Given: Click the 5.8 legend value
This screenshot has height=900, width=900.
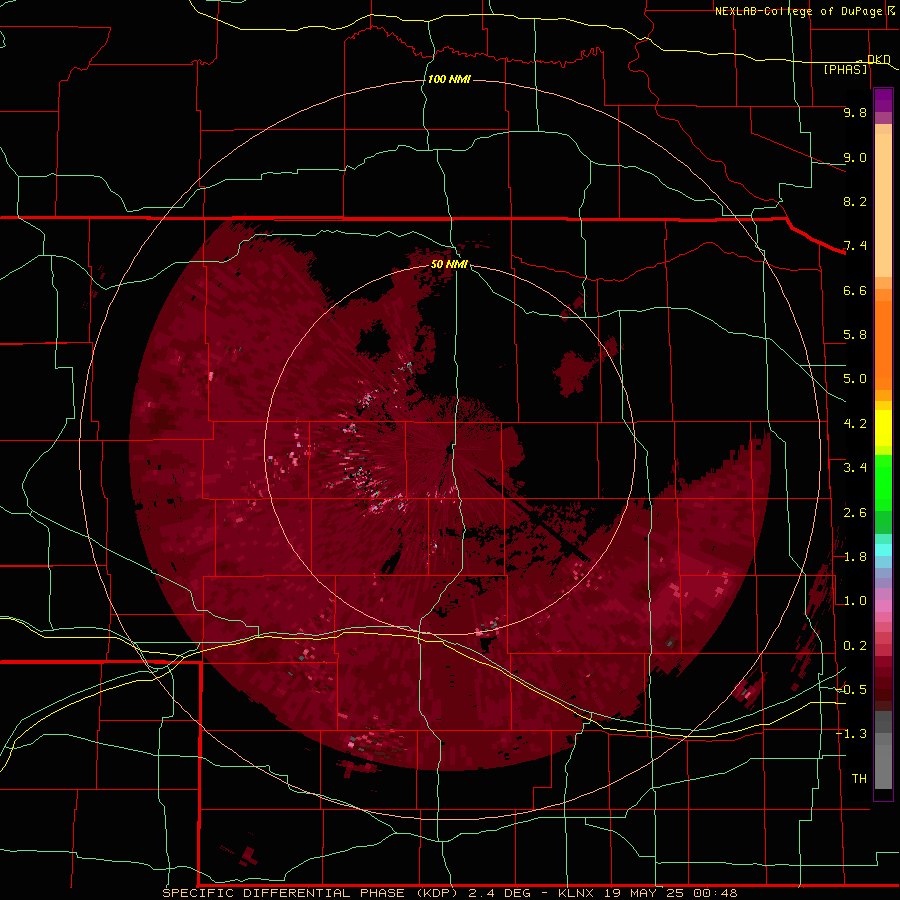Looking at the screenshot, I should 855,335.
